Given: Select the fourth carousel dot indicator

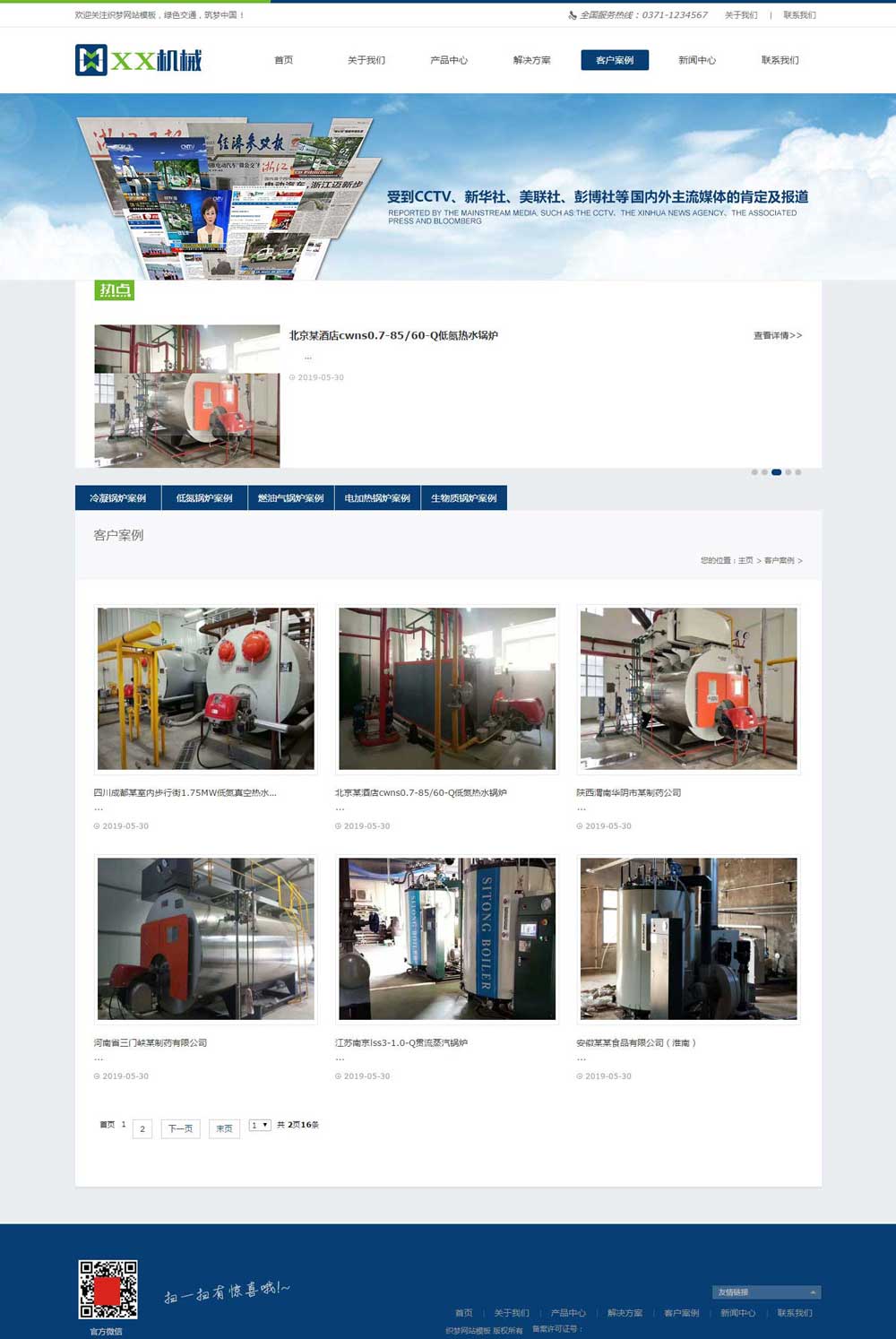Looking at the screenshot, I should (788, 472).
